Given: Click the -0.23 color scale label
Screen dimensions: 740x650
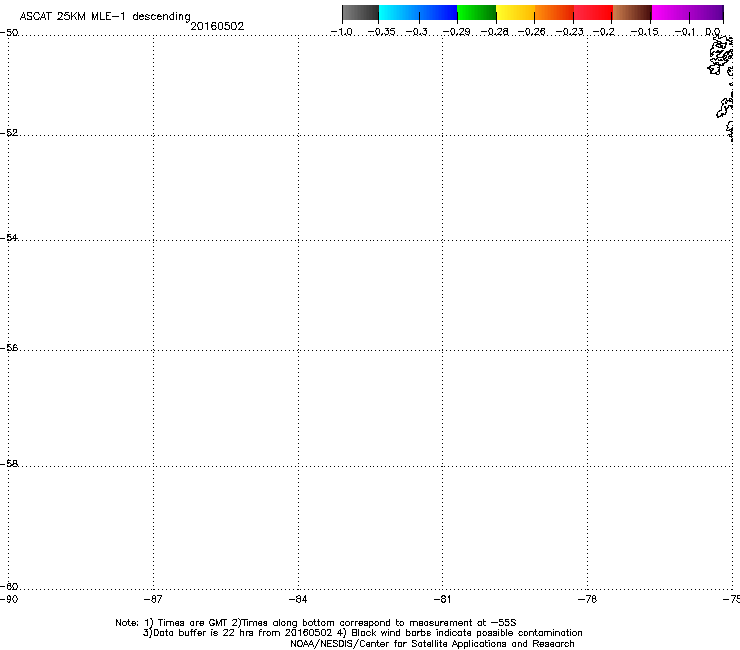Looking at the screenshot, I should click(570, 32).
